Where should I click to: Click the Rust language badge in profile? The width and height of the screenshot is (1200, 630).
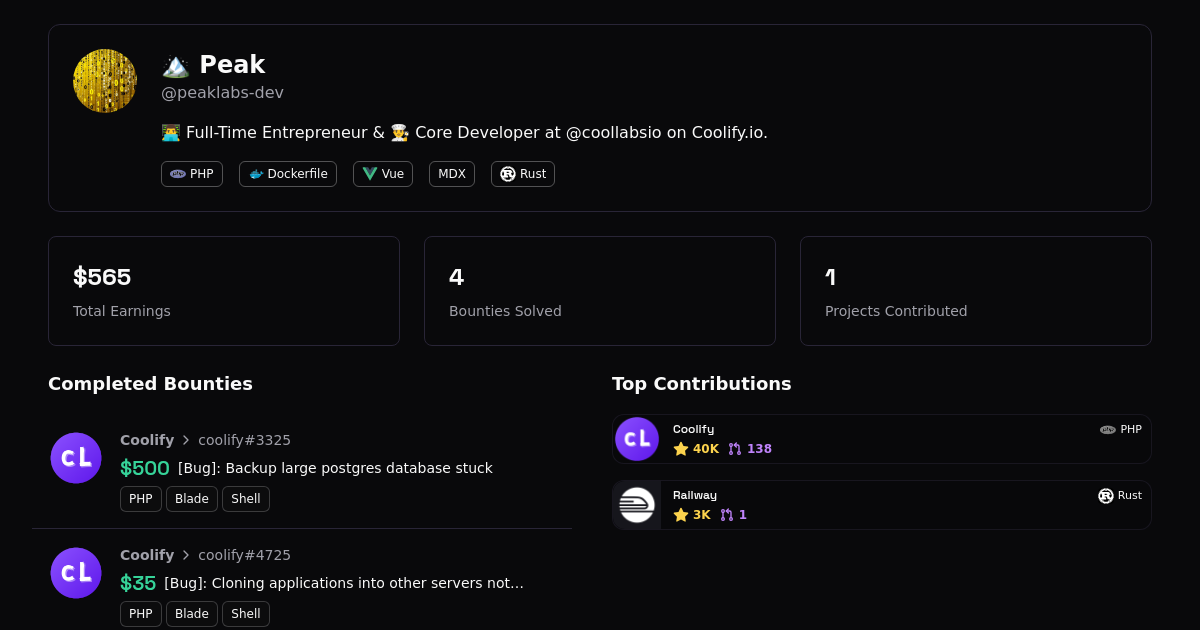[x=523, y=174]
